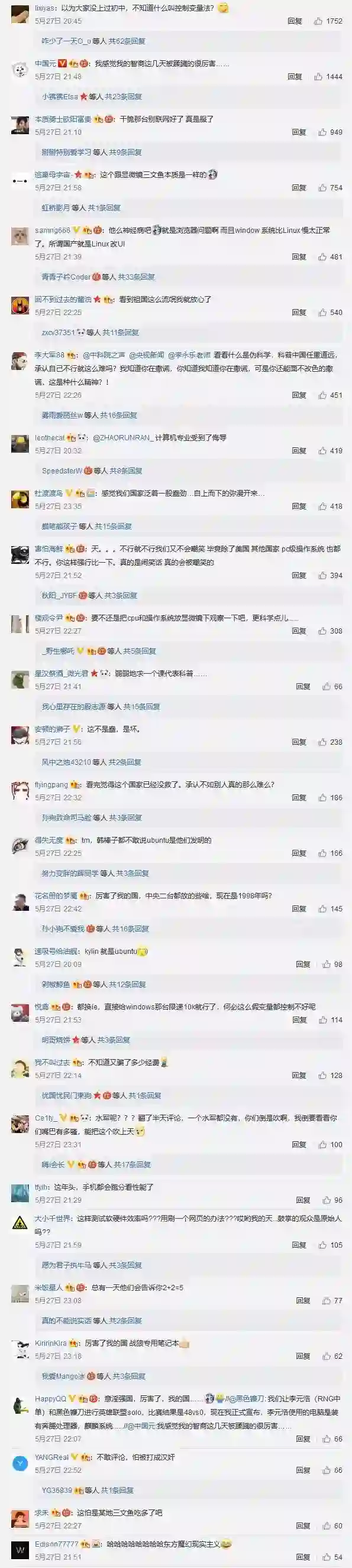Like the comment with 1752 likes
This screenshot has height=1568, width=352.
pyautogui.click(x=318, y=21)
